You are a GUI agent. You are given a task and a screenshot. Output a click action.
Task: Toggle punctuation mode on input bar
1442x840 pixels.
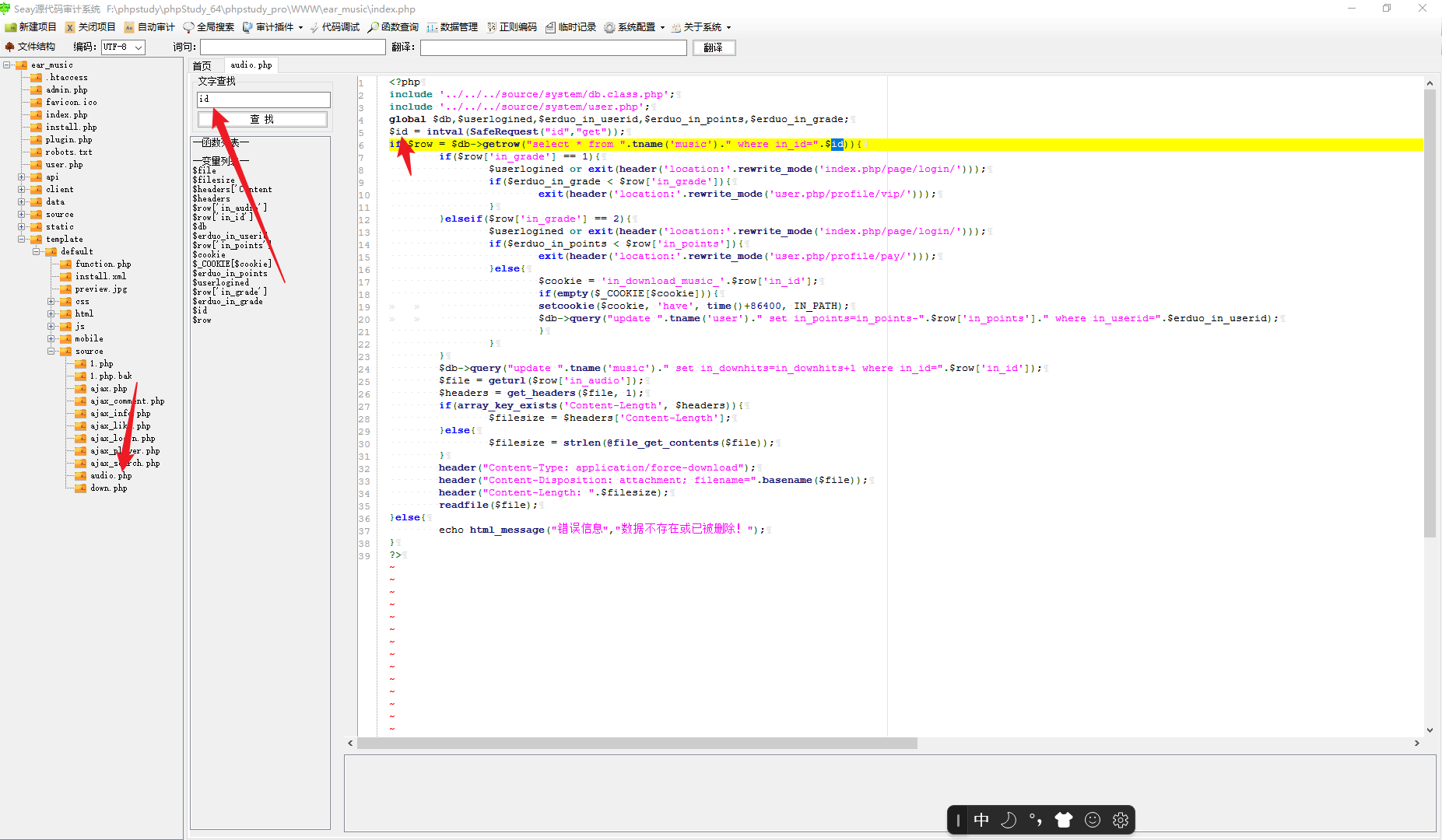(x=1036, y=819)
